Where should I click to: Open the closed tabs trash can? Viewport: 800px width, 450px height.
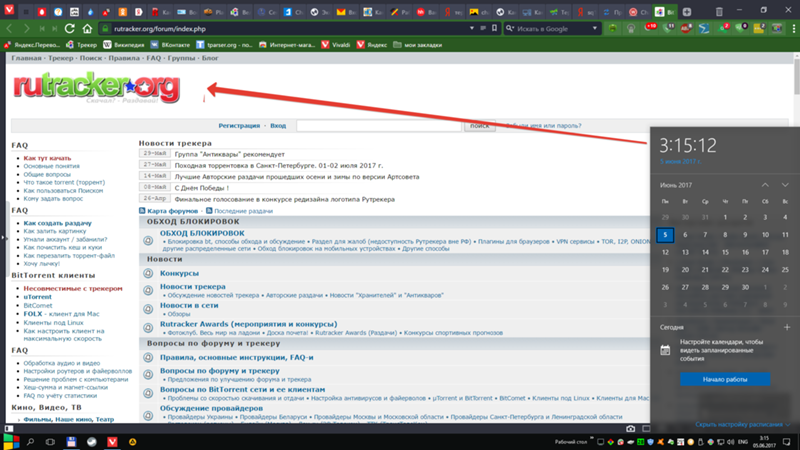tap(719, 11)
